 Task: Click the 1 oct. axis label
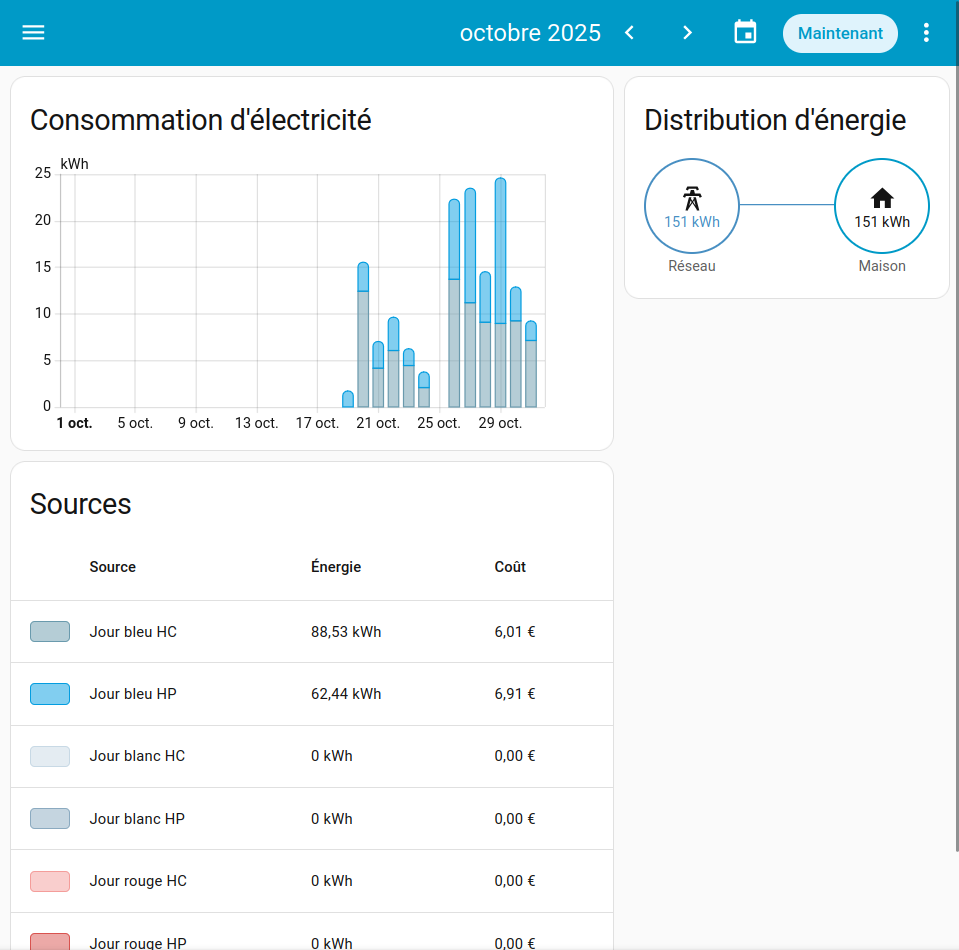75,423
